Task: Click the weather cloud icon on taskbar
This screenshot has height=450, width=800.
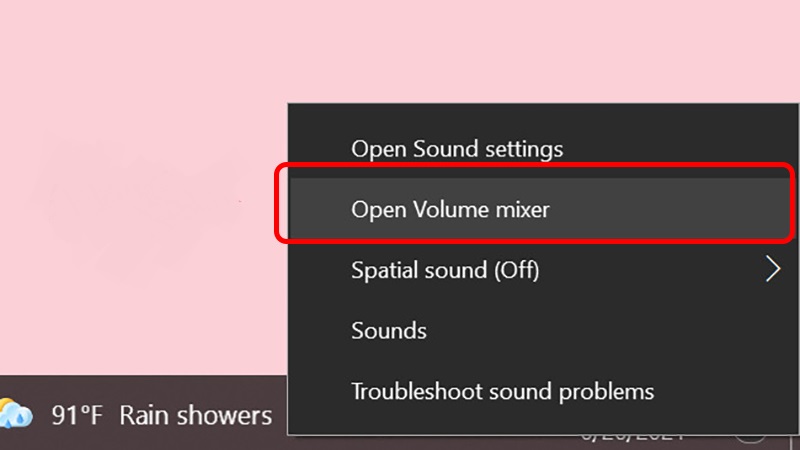Action: point(16,414)
